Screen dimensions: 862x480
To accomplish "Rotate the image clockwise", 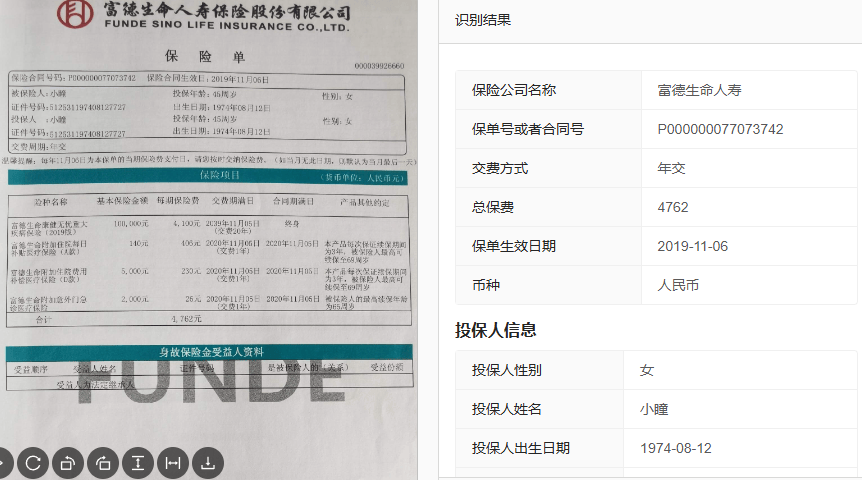I will pos(103,464).
